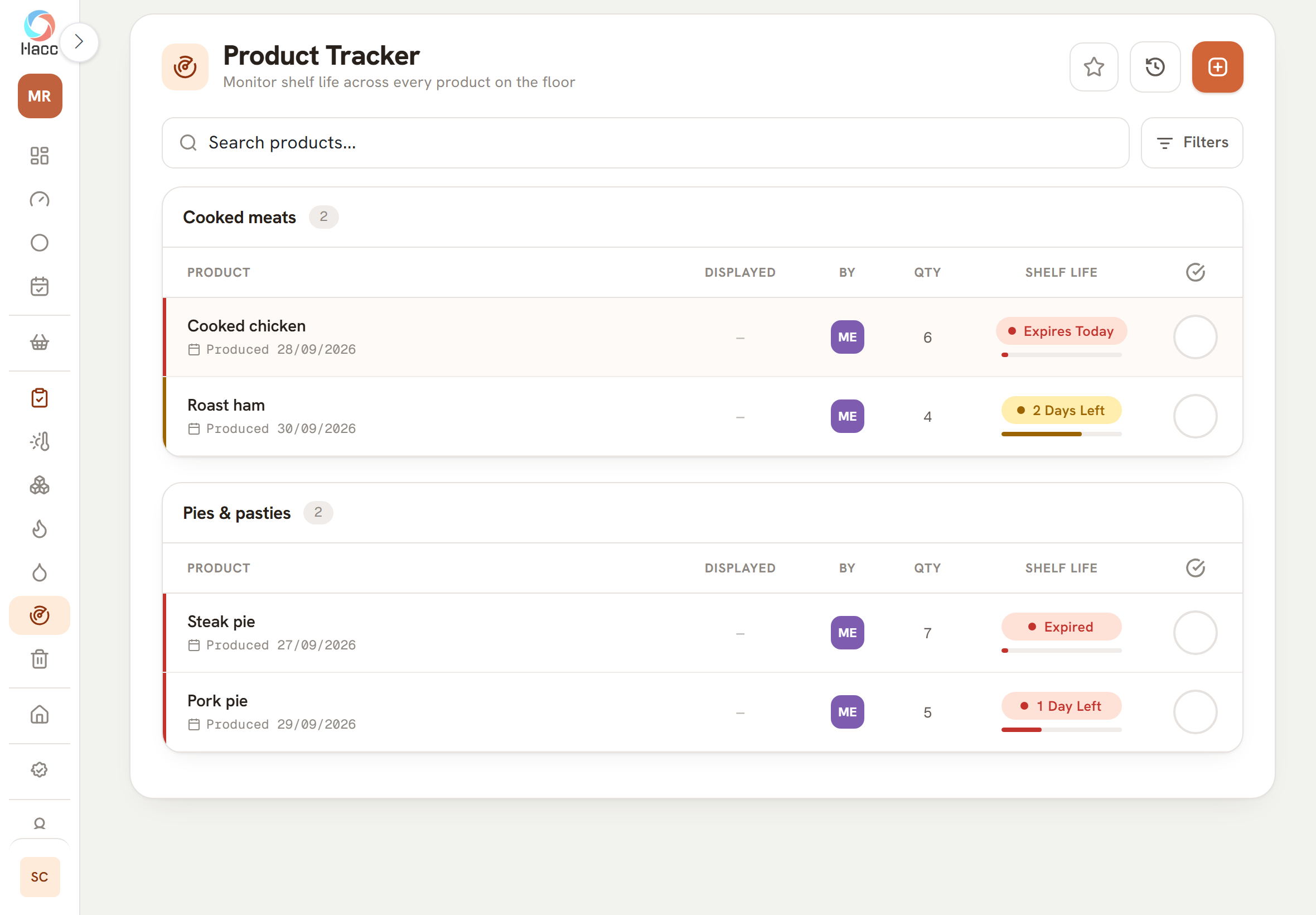This screenshot has width=1316, height=915.
Task: Click Produced 28/09/2026 date text
Action: point(280,349)
